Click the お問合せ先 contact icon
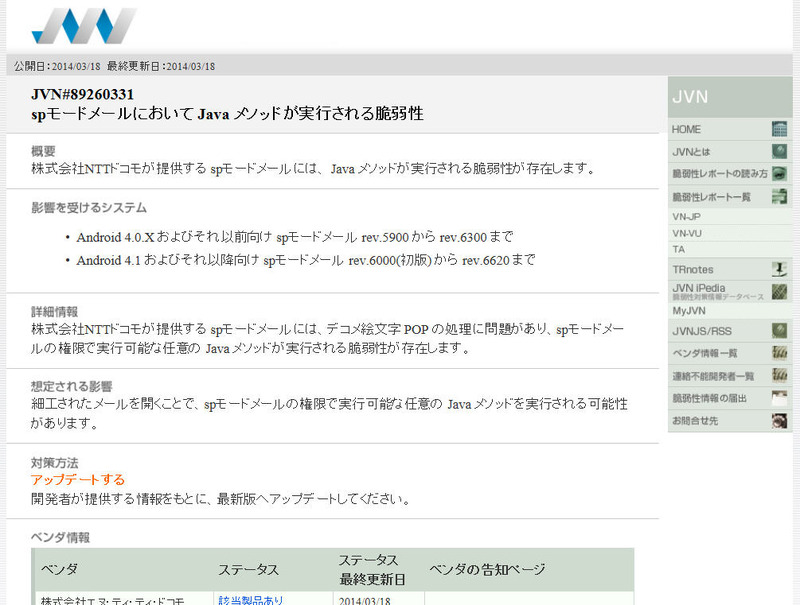Screen dimensions: 800x605 point(779,421)
